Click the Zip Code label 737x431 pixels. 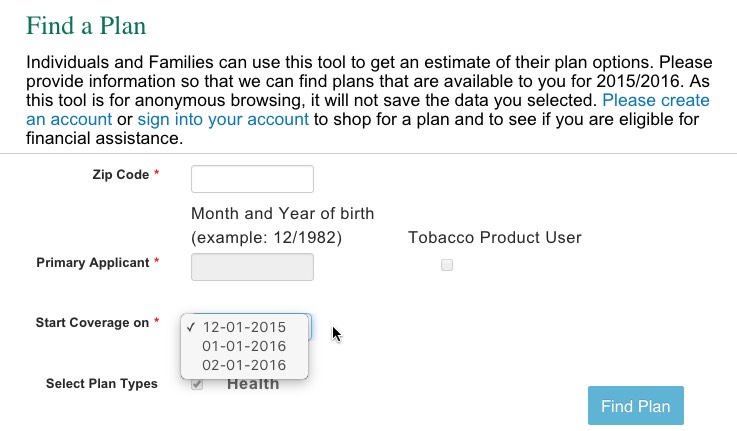pos(120,175)
